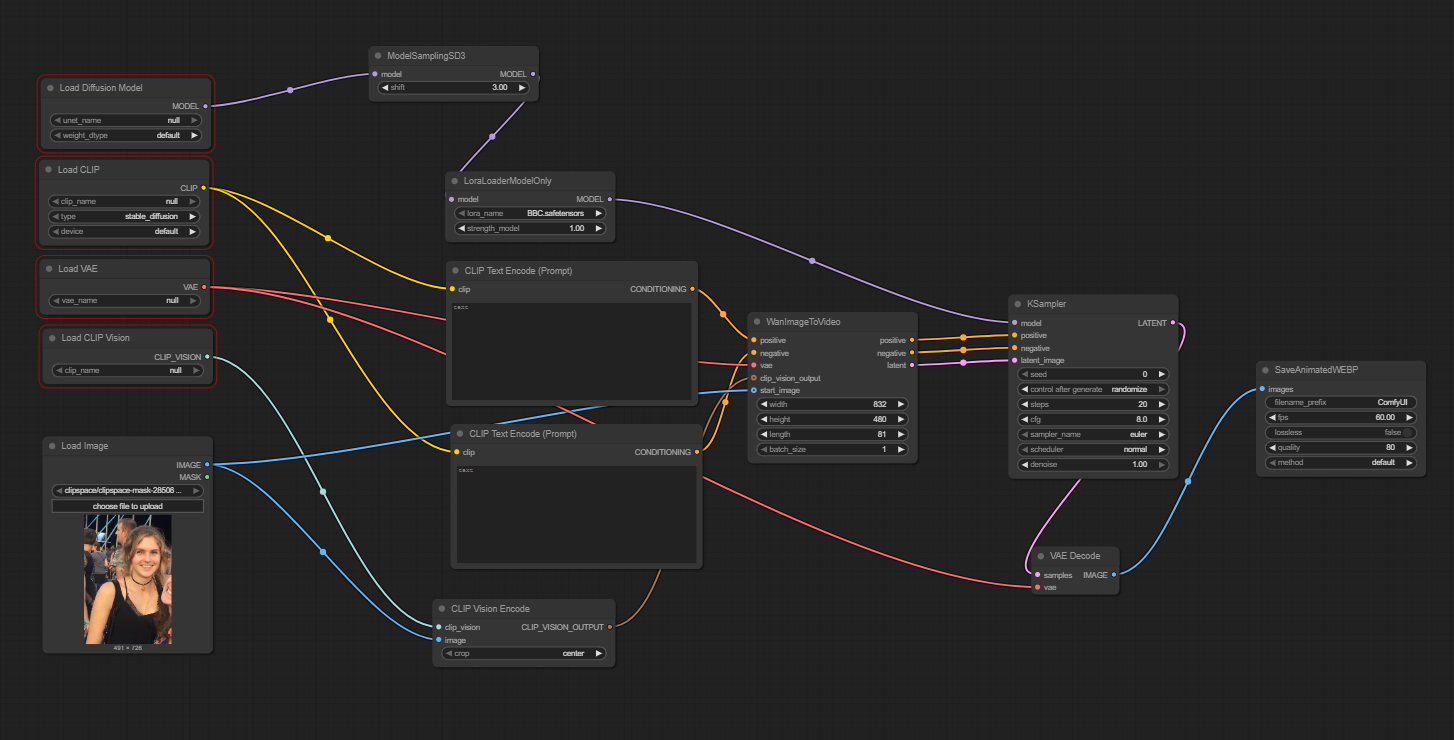
Task: Click the WanImageToVideo node title text
Action: click(x=803, y=322)
